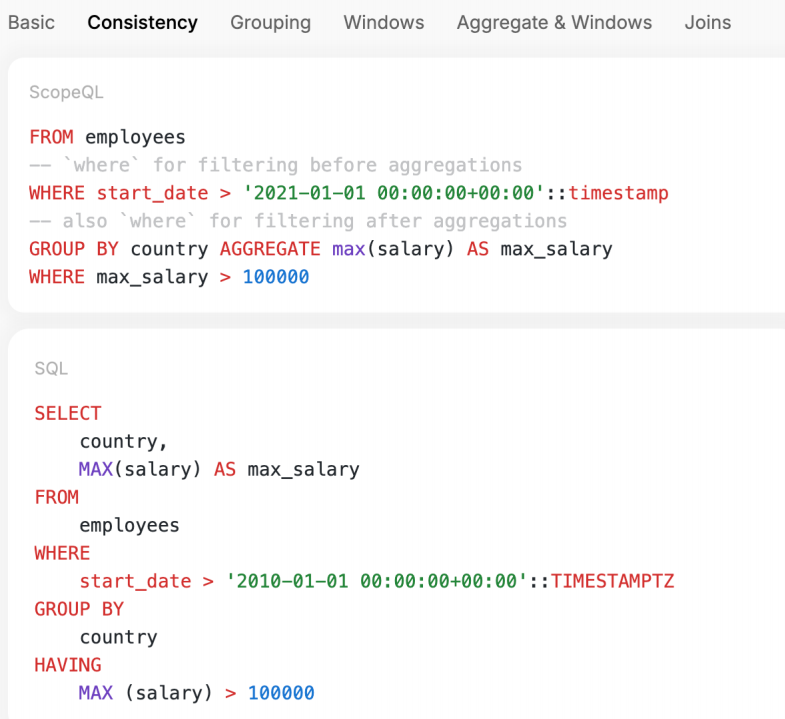Click the 'timestamp' cast in ScopeQL
Image resolution: width=785 pixels, height=719 pixels.
click(x=618, y=193)
